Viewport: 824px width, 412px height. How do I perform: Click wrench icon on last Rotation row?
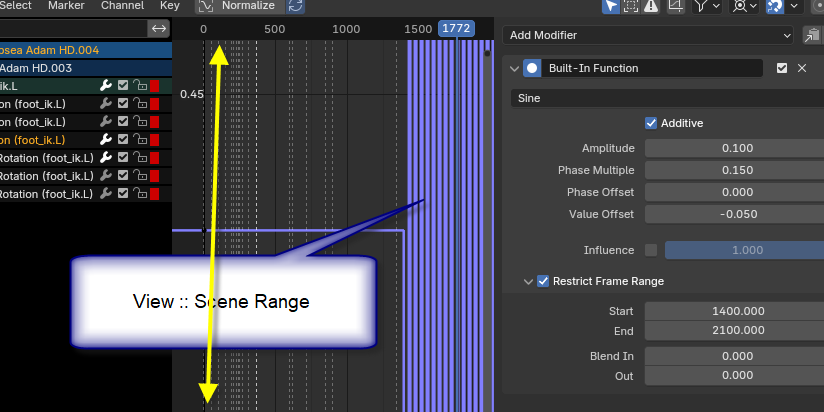click(106, 193)
